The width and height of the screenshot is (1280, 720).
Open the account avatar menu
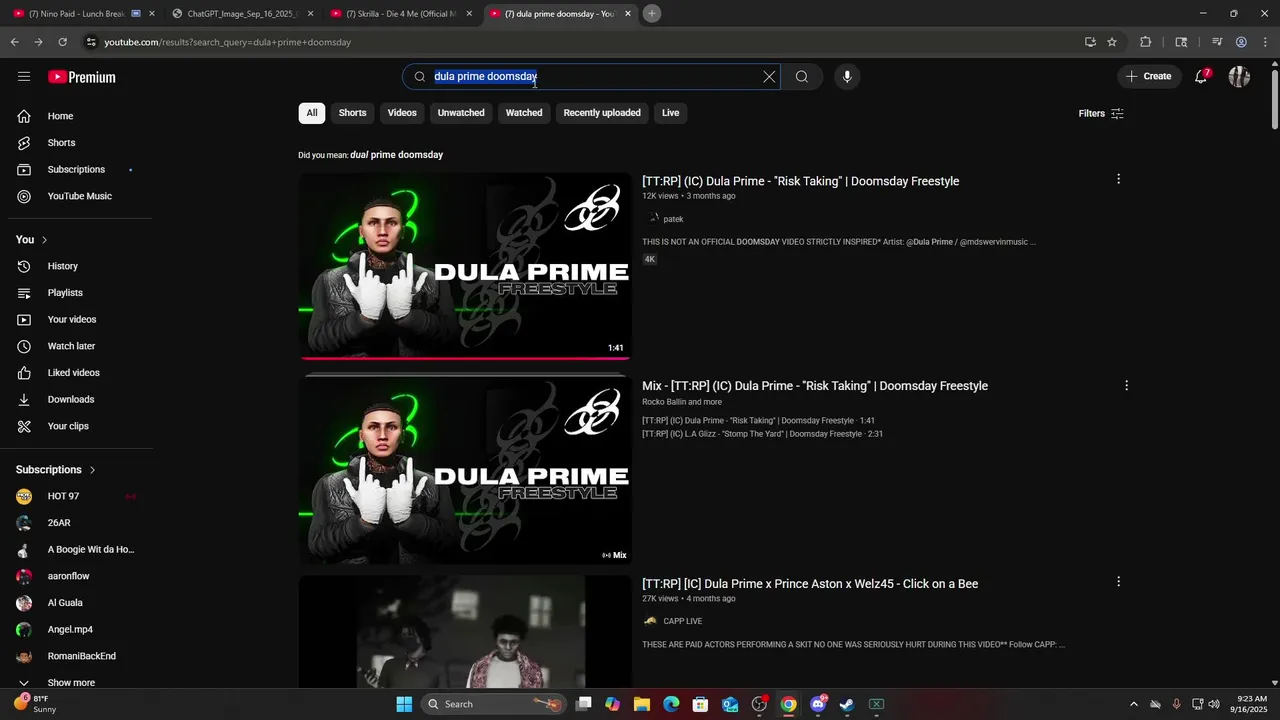[1239, 77]
